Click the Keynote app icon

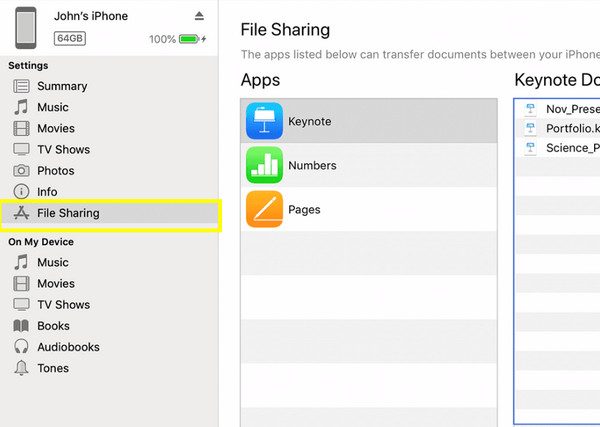pos(264,121)
